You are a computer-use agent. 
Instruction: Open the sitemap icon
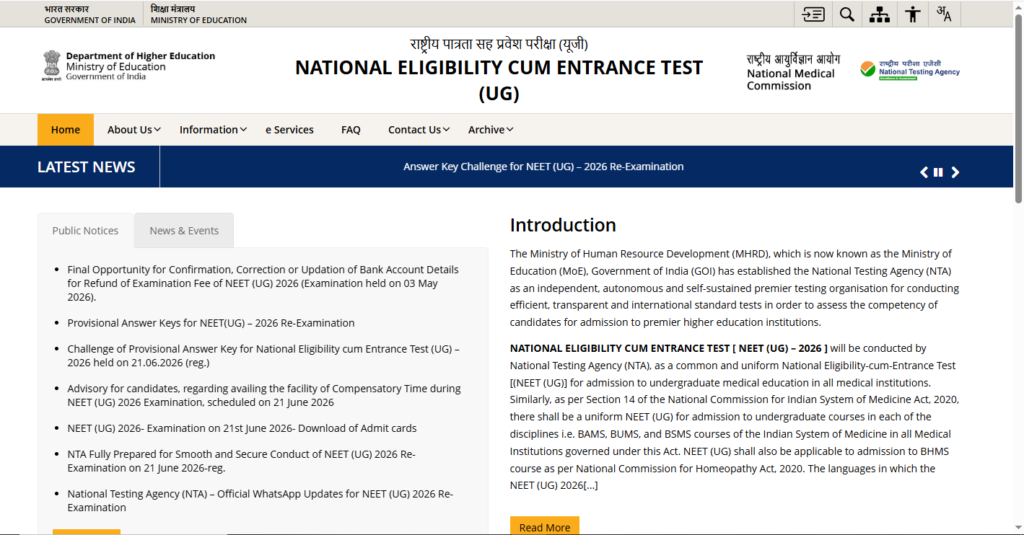point(879,14)
